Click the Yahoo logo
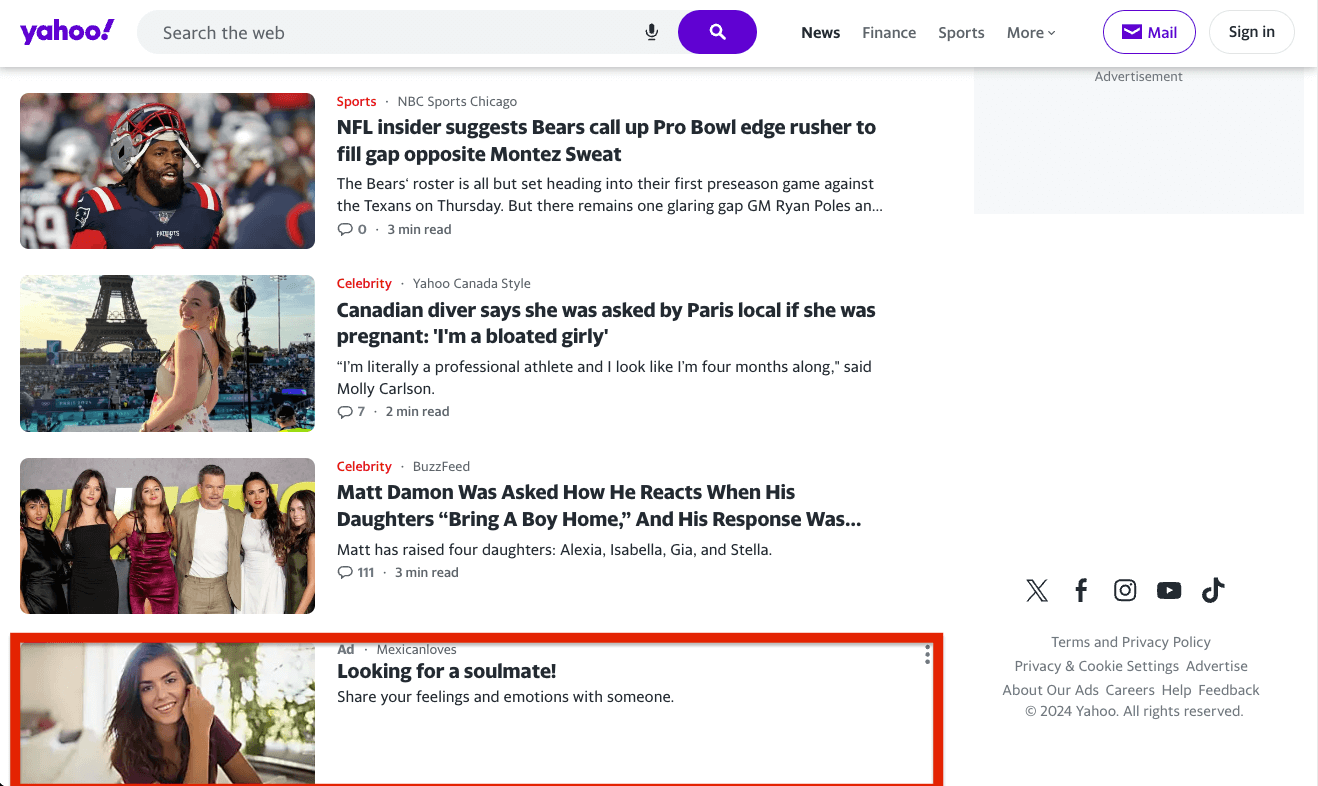The height and width of the screenshot is (786, 1318). pyautogui.click(x=66, y=31)
